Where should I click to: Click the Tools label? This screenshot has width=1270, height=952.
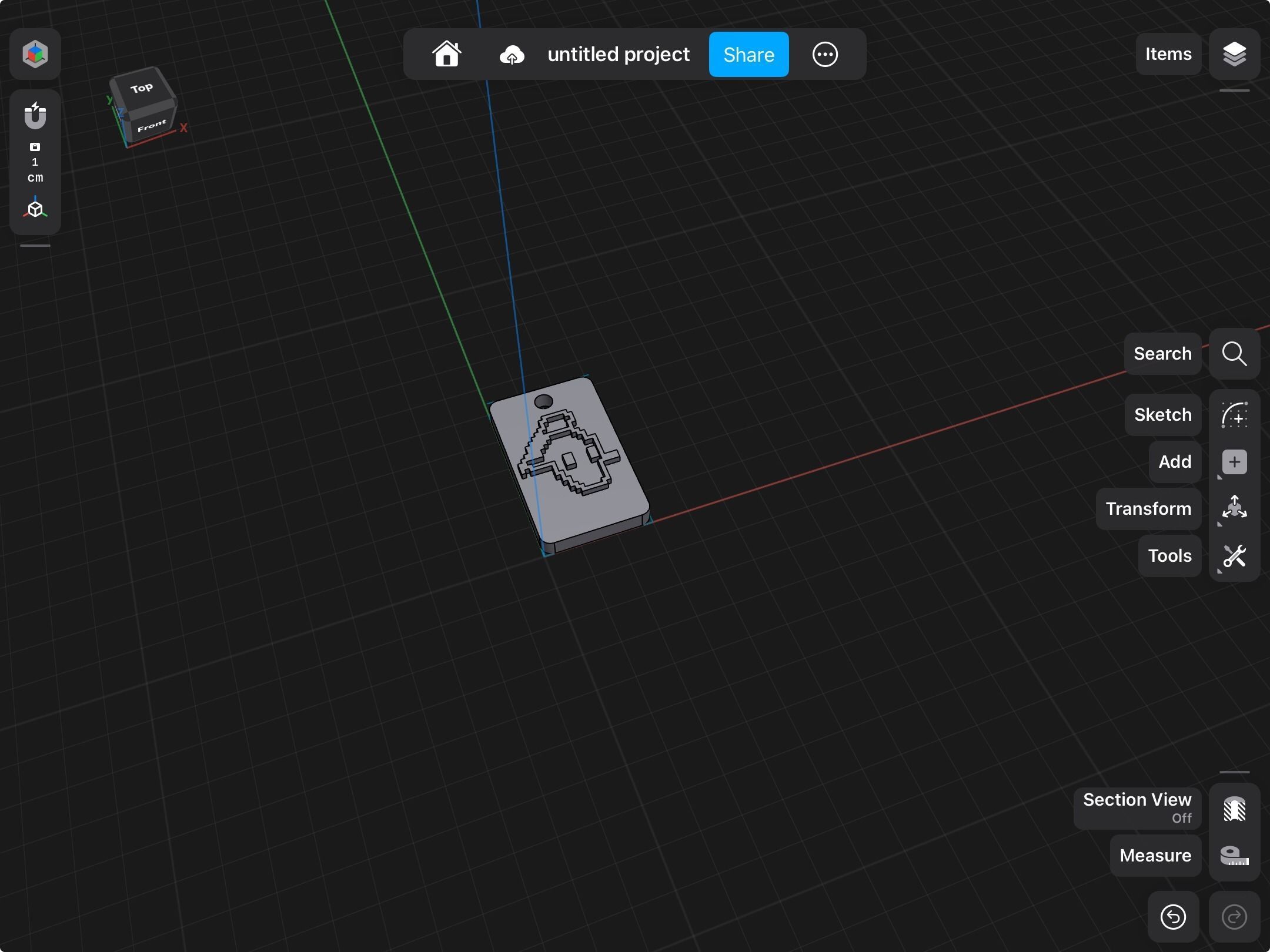tap(1169, 556)
